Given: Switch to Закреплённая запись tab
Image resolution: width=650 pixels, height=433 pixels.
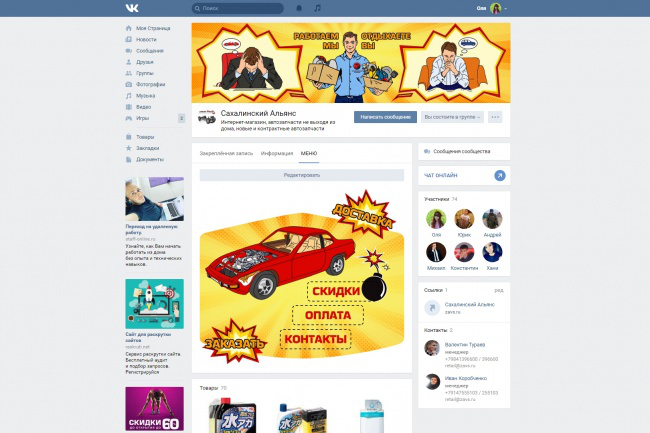Looking at the screenshot, I should click(226, 153).
